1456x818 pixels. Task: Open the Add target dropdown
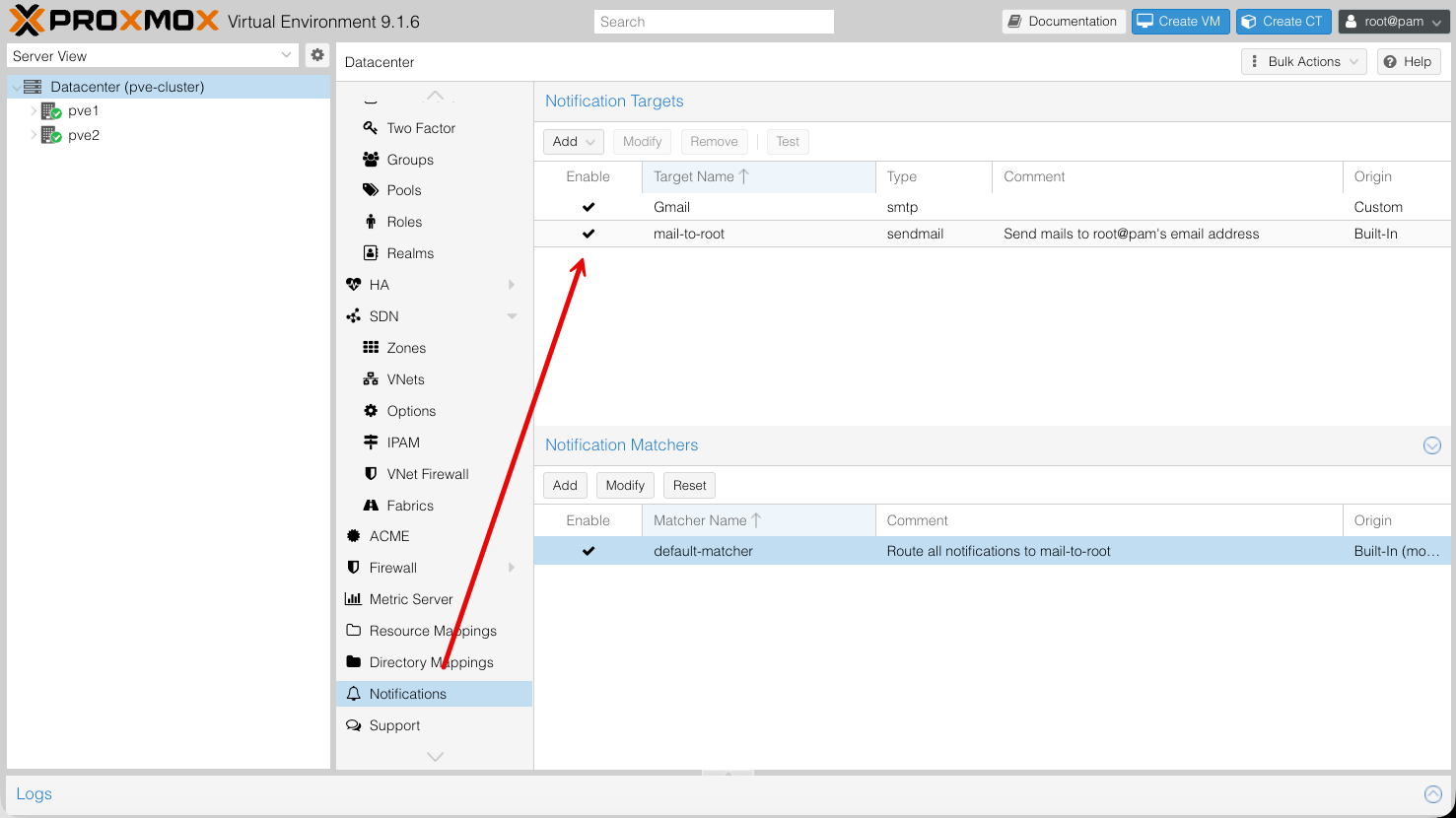pos(573,142)
